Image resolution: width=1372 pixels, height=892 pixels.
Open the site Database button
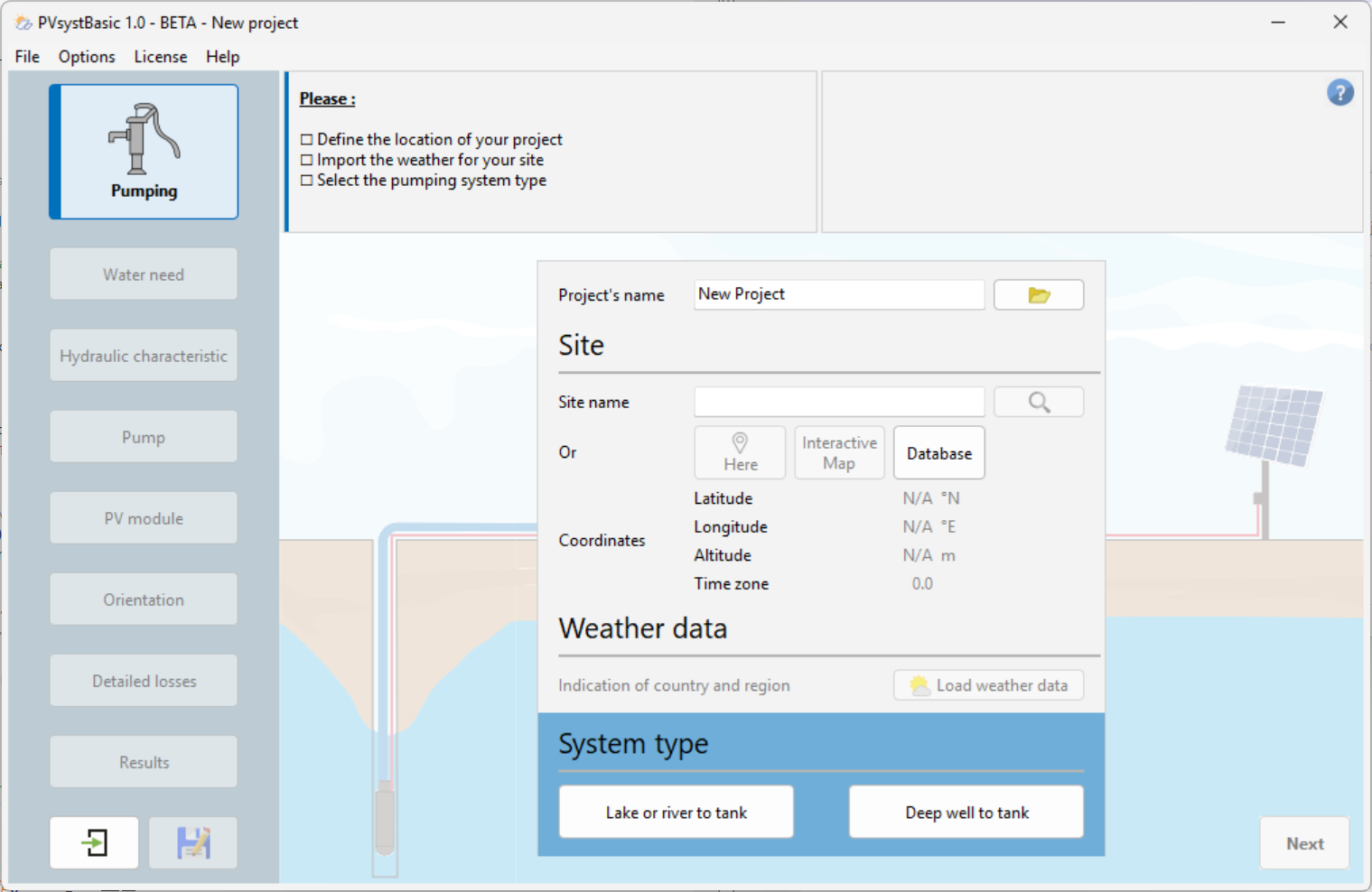click(939, 452)
